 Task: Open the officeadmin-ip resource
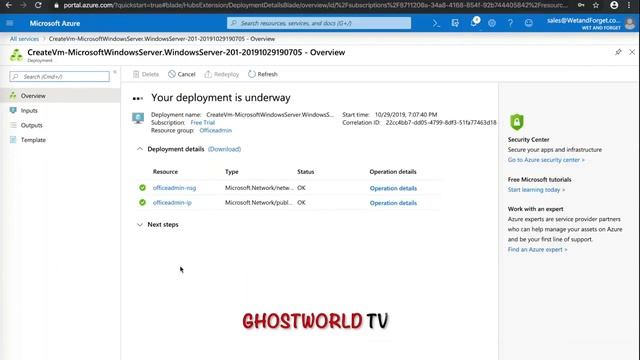[x=172, y=202]
